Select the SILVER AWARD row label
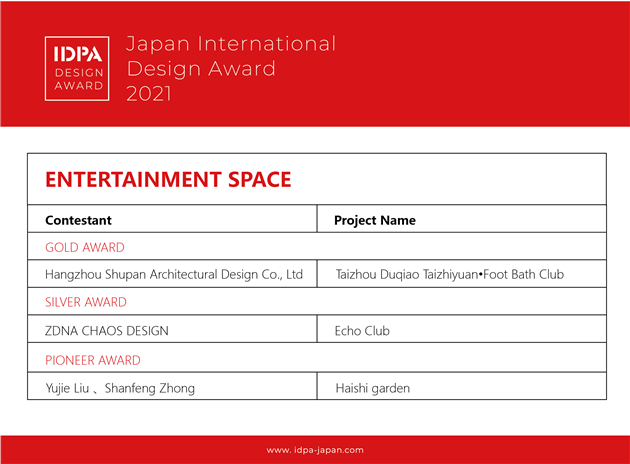Viewport: 630px width, 464px height. (86, 302)
